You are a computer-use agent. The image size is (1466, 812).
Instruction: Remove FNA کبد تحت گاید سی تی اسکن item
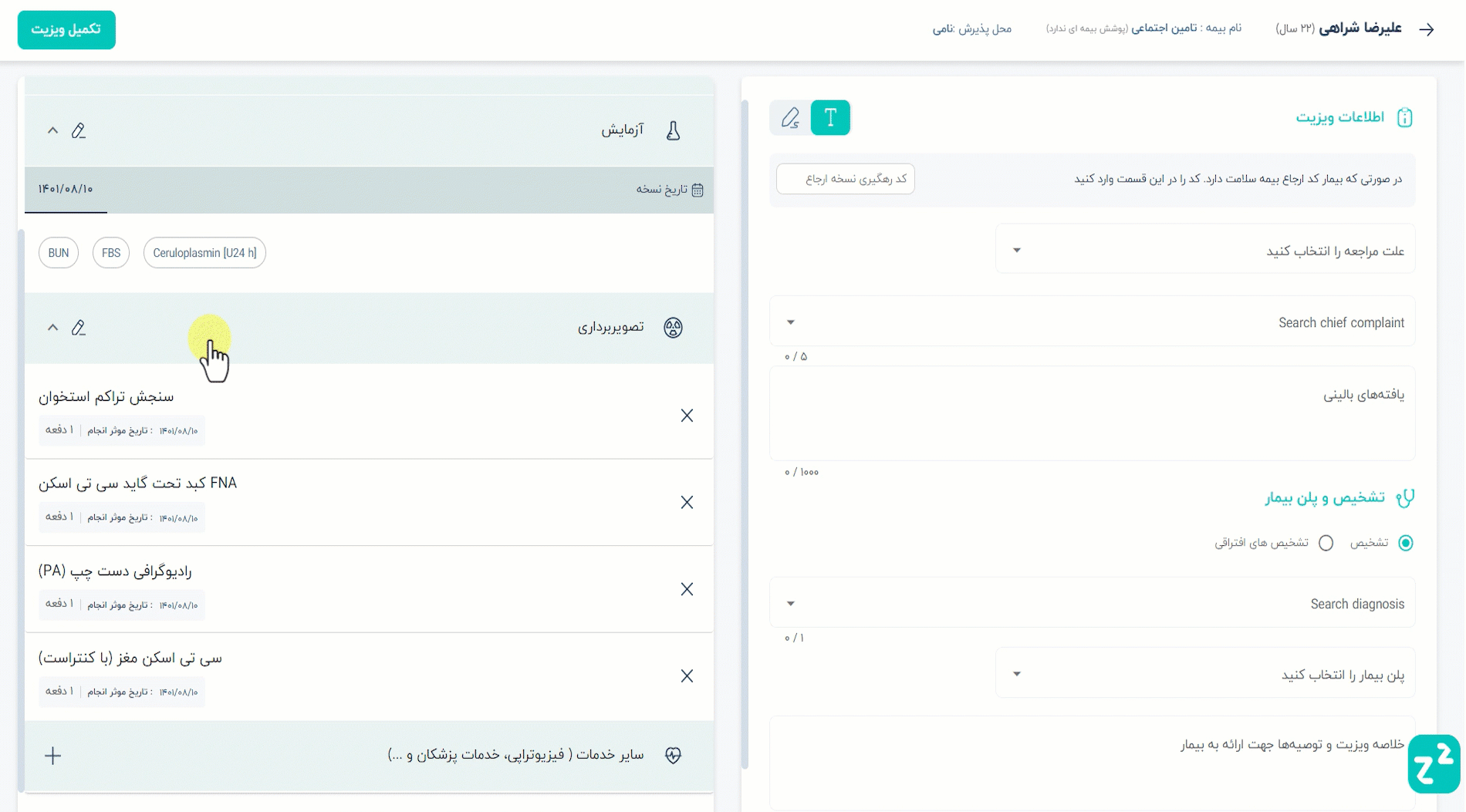click(687, 503)
